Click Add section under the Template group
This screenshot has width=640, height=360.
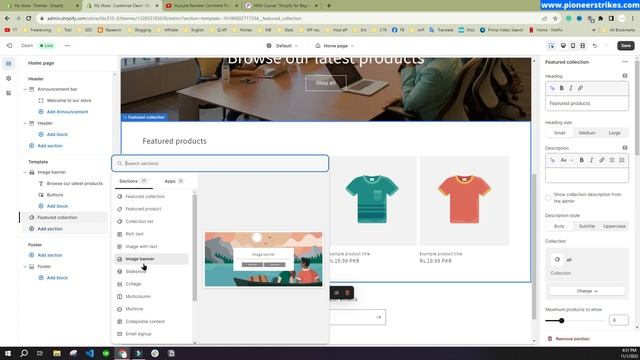pyautogui.click(x=50, y=229)
